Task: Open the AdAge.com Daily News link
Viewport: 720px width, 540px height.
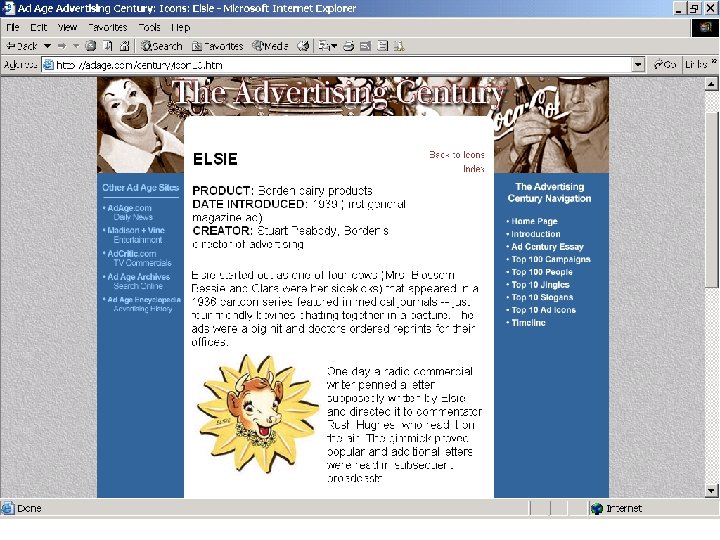Action: 129,212
